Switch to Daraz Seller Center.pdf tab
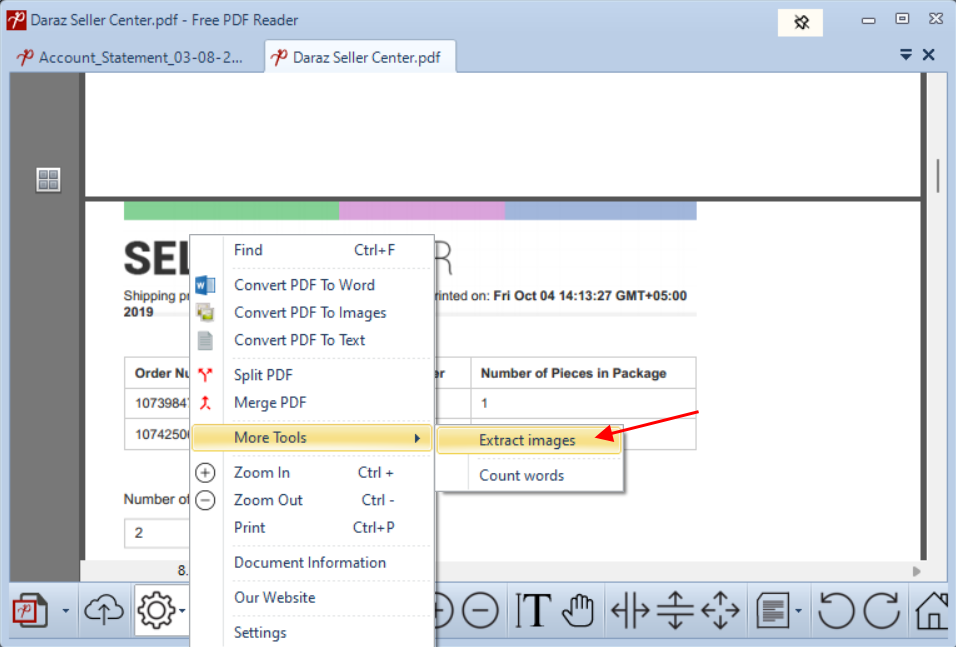Image resolution: width=956 pixels, height=647 pixels. click(x=360, y=57)
